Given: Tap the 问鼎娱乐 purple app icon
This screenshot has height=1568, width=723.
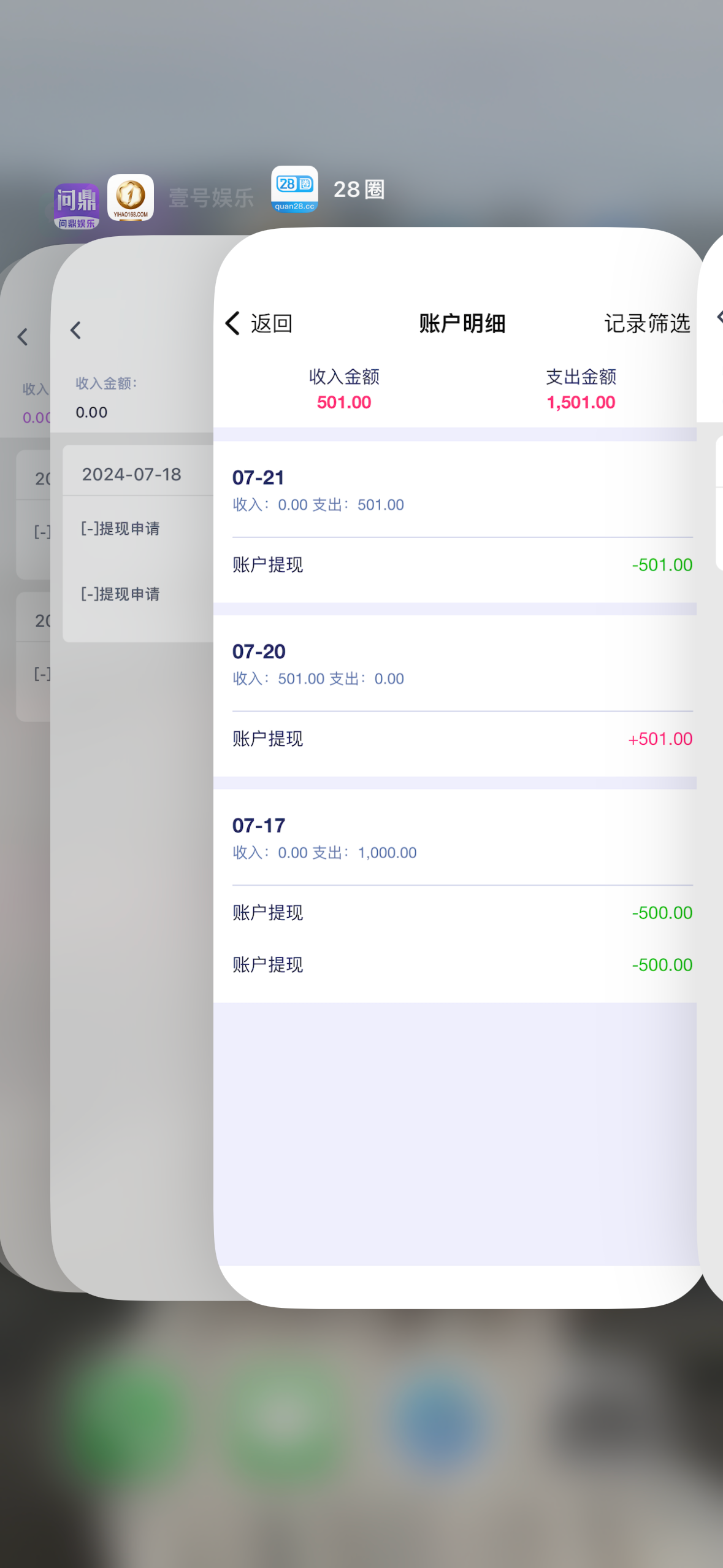Looking at the screenshot, I should pyautogui.click(x=76, y=205).
